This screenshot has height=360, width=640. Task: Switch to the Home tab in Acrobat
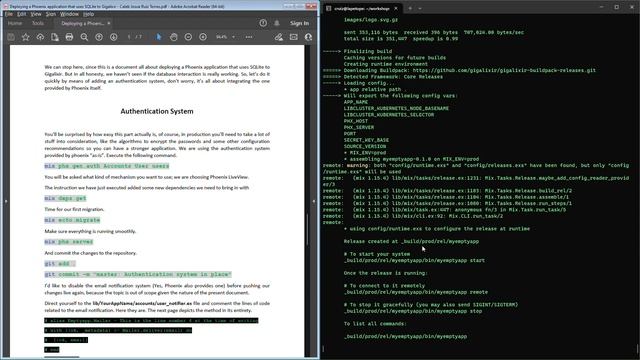tap(15, 23)
